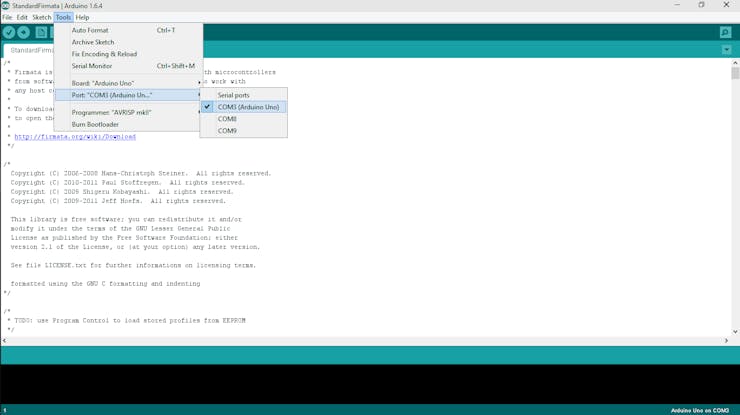
Task: Select the COM9 serial port
Action: (x=244, y=131)
